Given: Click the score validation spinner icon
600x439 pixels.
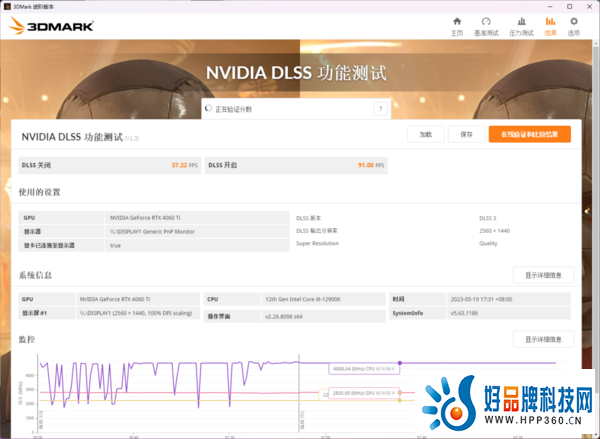Looking at the screenshot, I should [209, 108].
